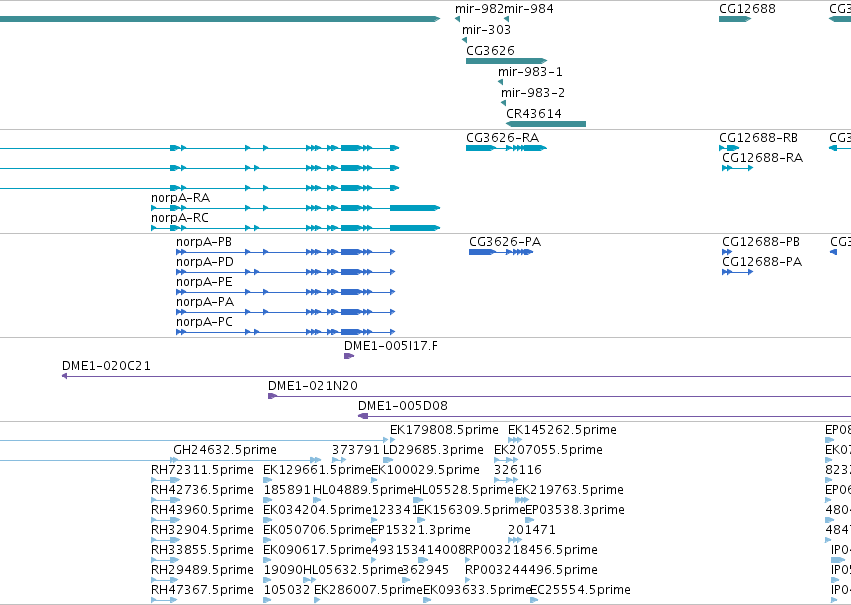Click the HL04889.5prime EST label
Viewport: 851px width, 605px height.
point(363,490)
